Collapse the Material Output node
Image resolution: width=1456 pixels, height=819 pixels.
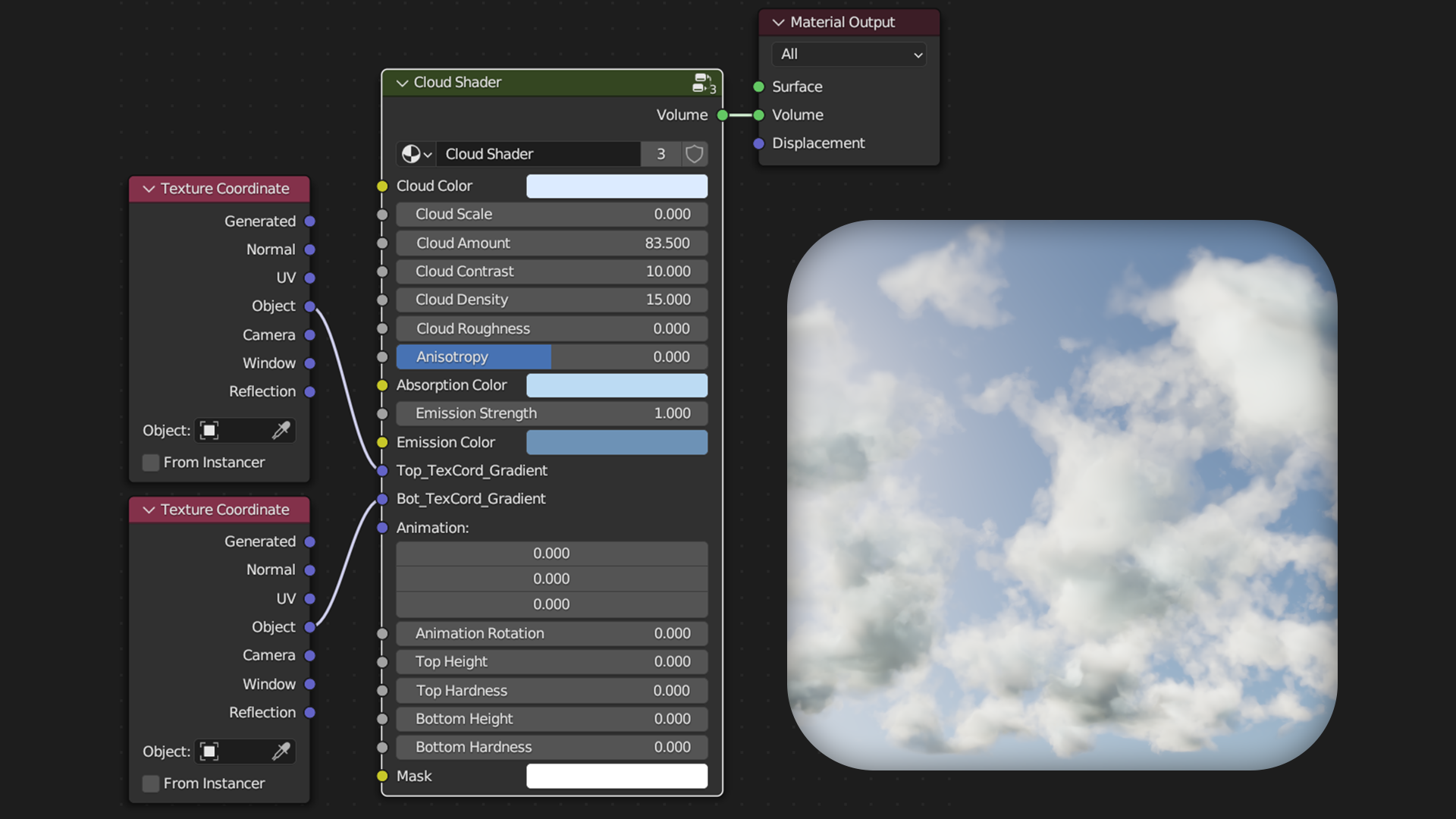pyautogui.click(x=778, y=22)
